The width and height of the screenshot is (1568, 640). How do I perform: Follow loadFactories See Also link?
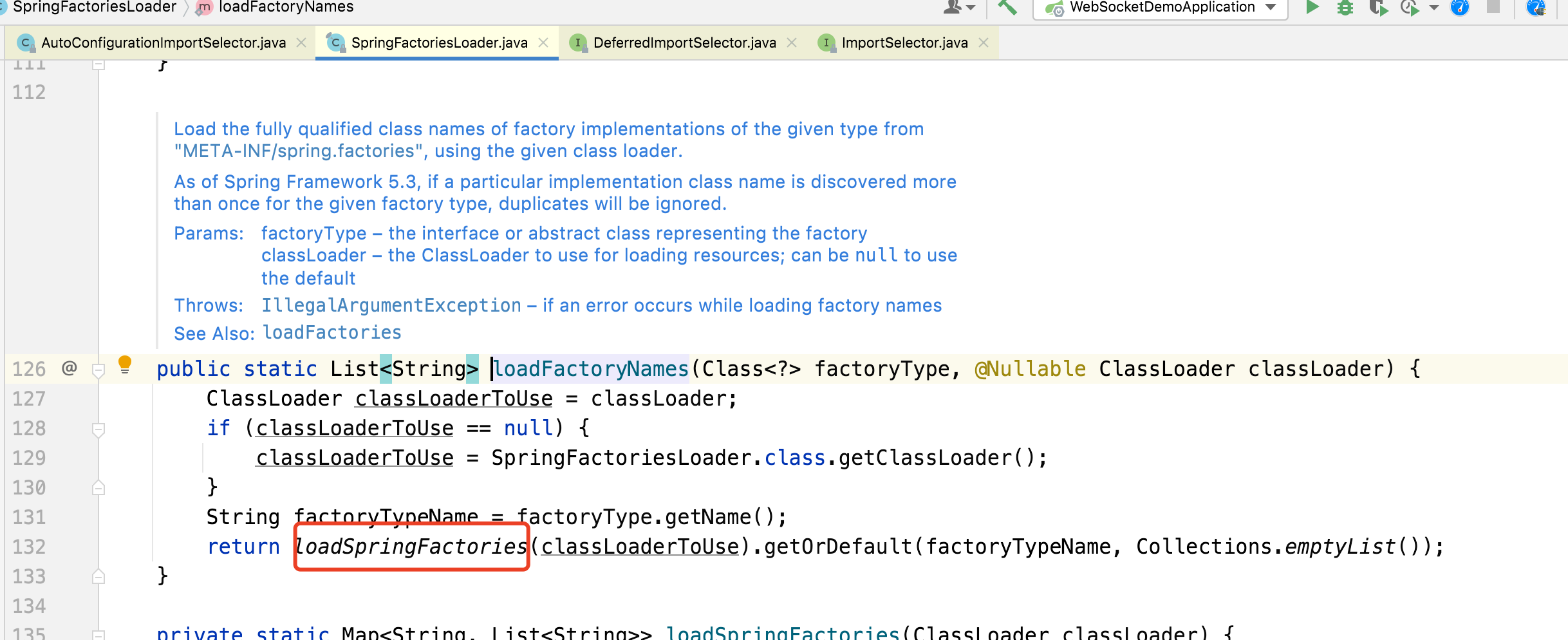(332, 332)
